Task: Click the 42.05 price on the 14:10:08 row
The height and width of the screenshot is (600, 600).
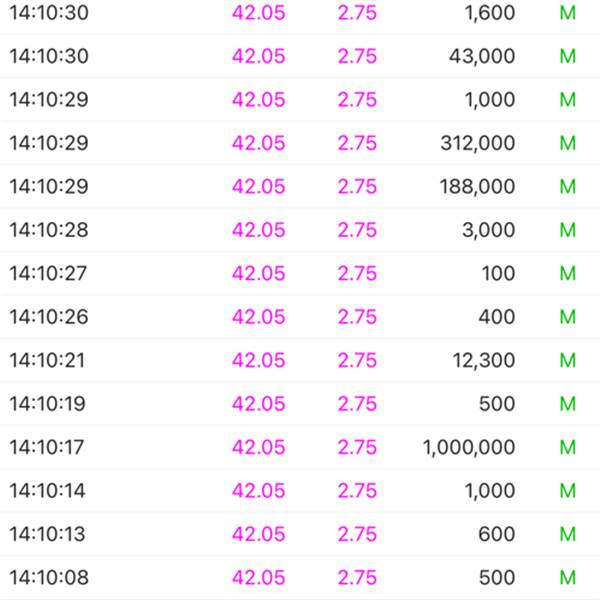Action: click(259, 577)
